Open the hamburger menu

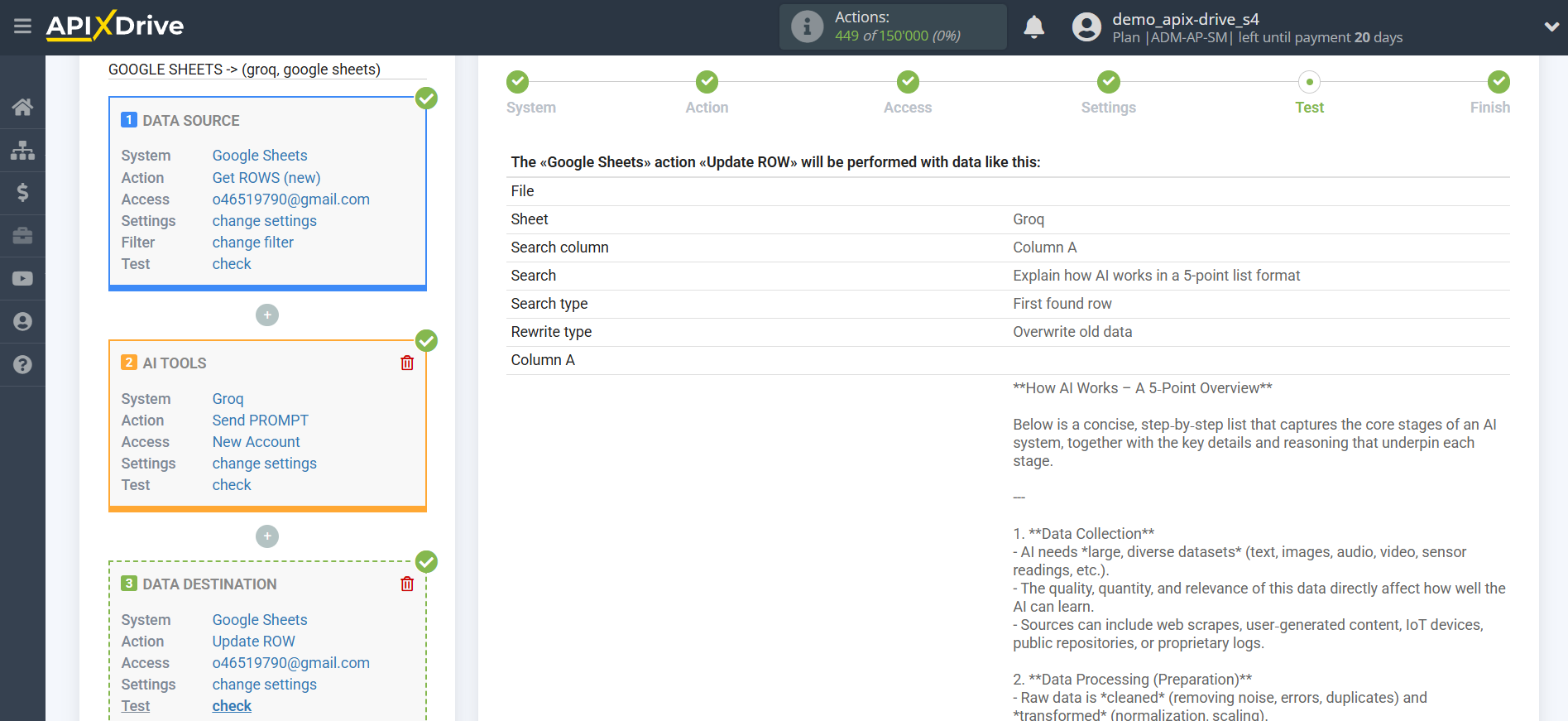click(x=22, y=26)
